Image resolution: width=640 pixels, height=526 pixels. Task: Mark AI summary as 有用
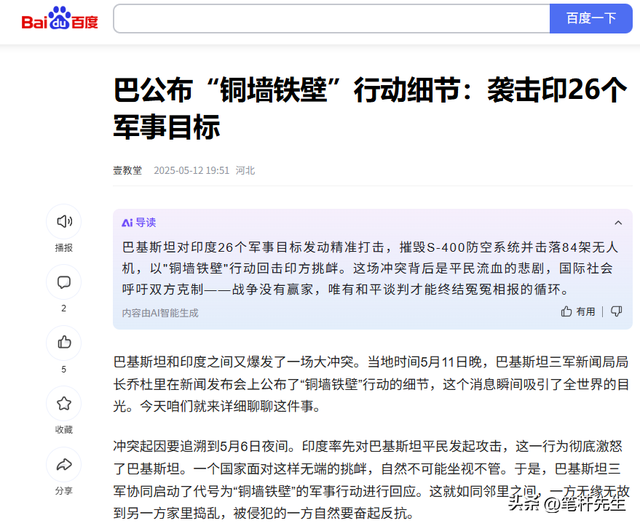point(578,312)
